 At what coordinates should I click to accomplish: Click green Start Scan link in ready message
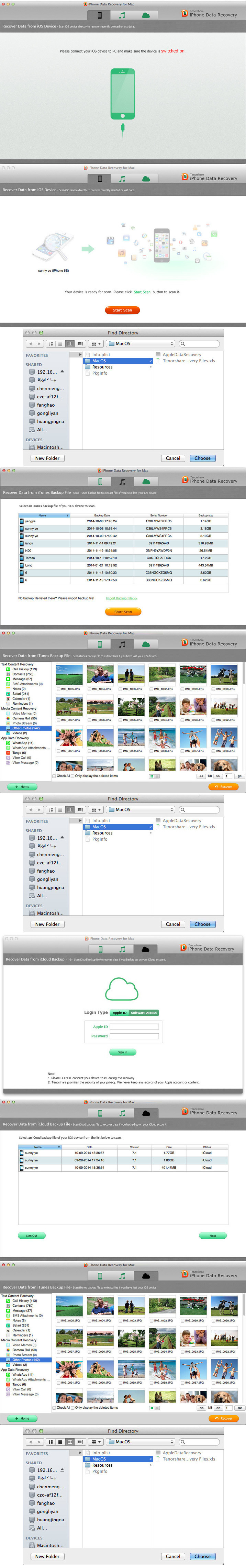[x=142, y=292]
